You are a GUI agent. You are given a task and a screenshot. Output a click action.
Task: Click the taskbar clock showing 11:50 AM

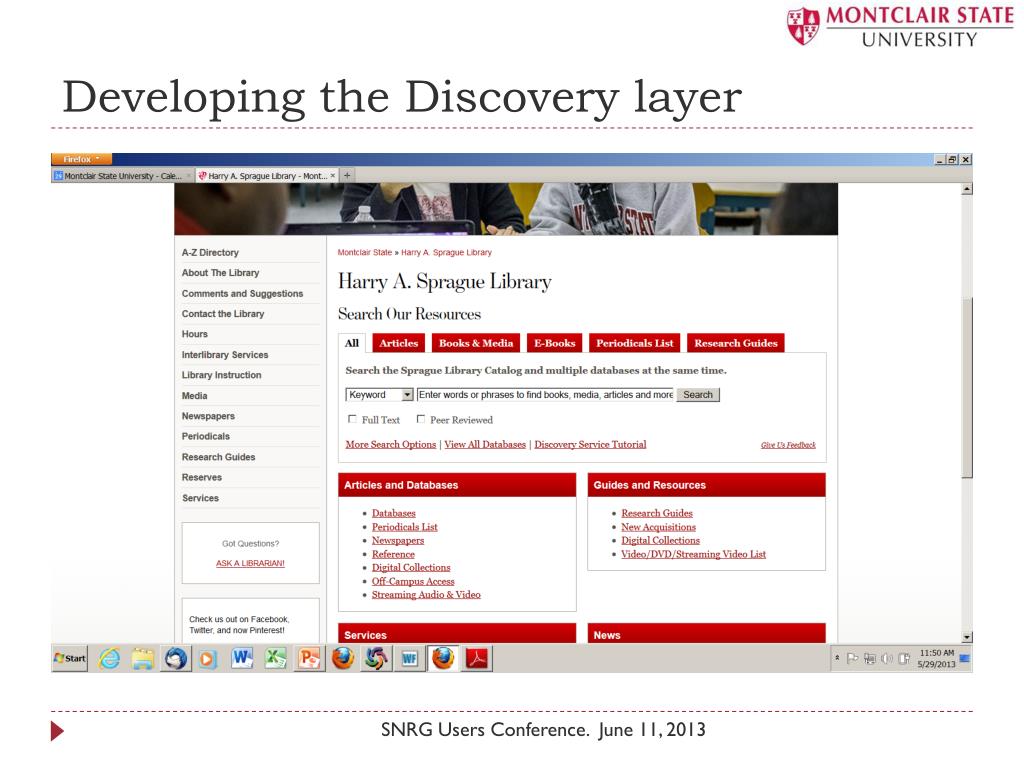(x=936, y=658)
